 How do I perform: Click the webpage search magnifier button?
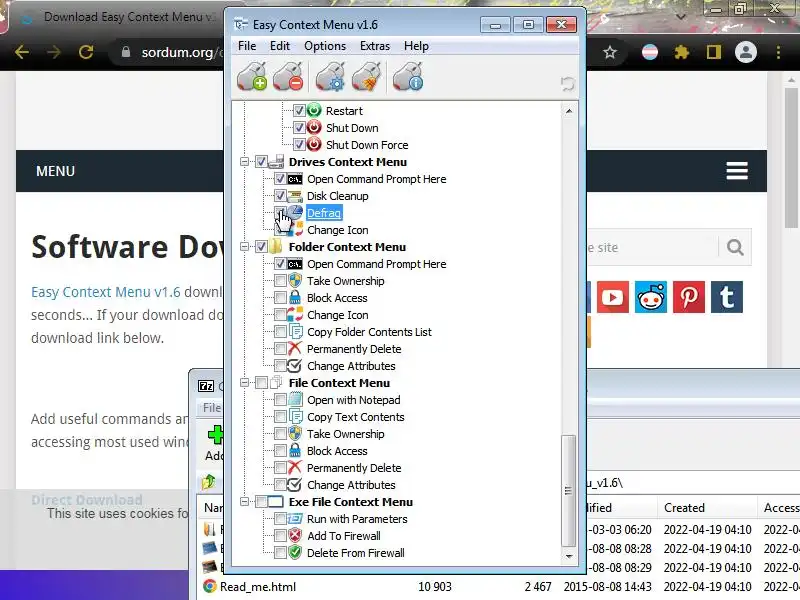(x=735, y=247)
